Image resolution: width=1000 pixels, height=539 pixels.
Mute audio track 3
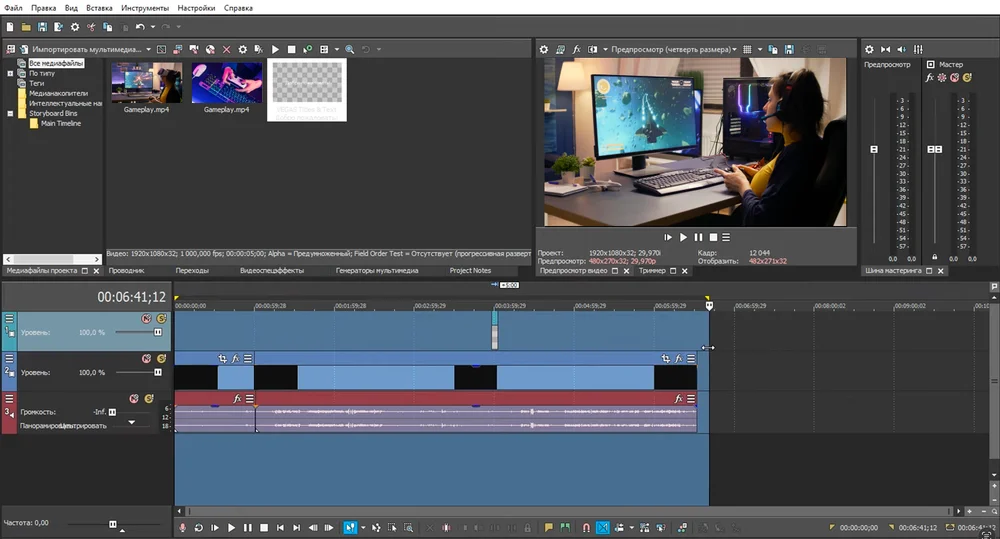point(133,398)
